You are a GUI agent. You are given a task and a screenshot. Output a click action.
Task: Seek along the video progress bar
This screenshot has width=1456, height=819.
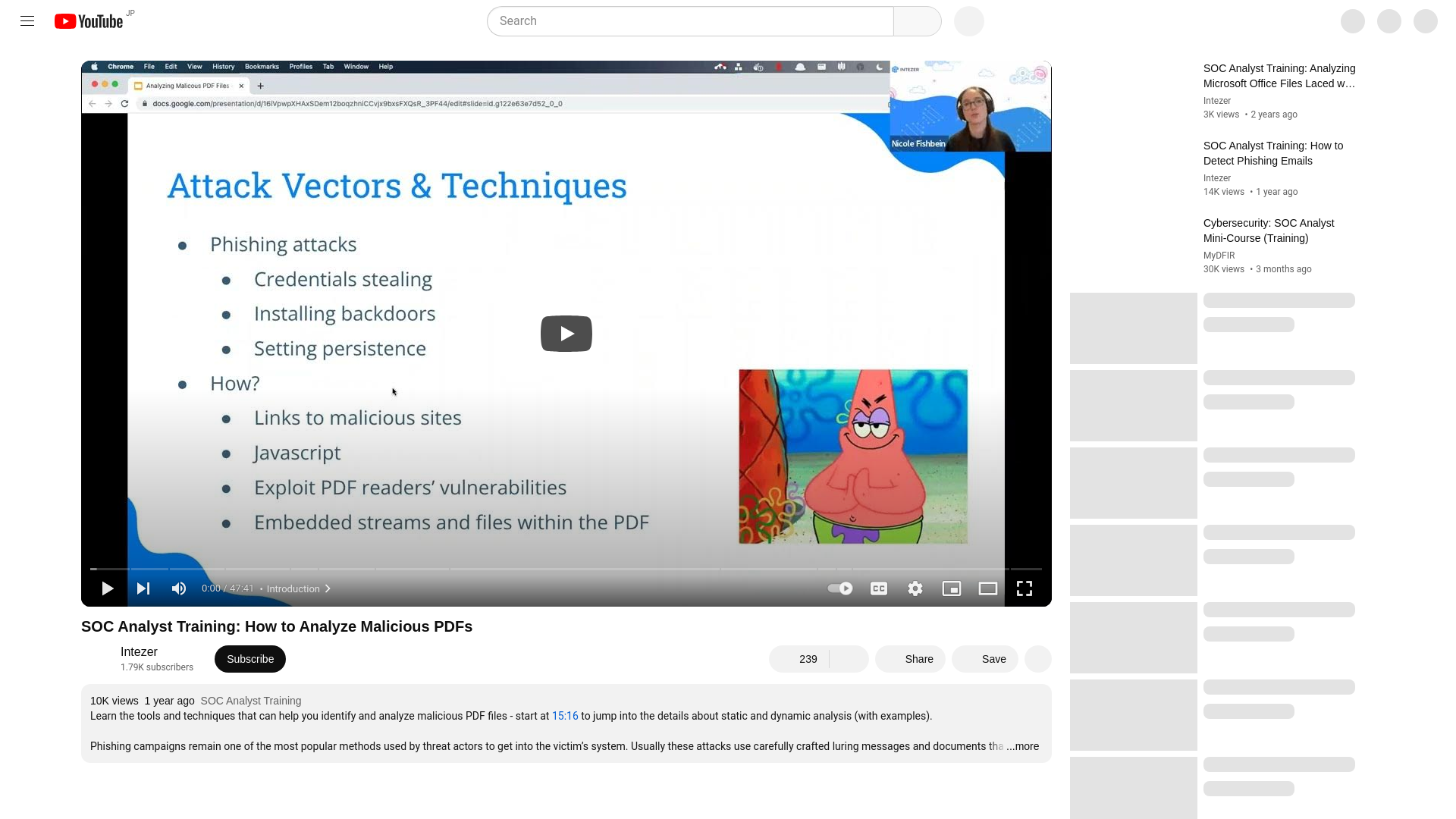566,569
